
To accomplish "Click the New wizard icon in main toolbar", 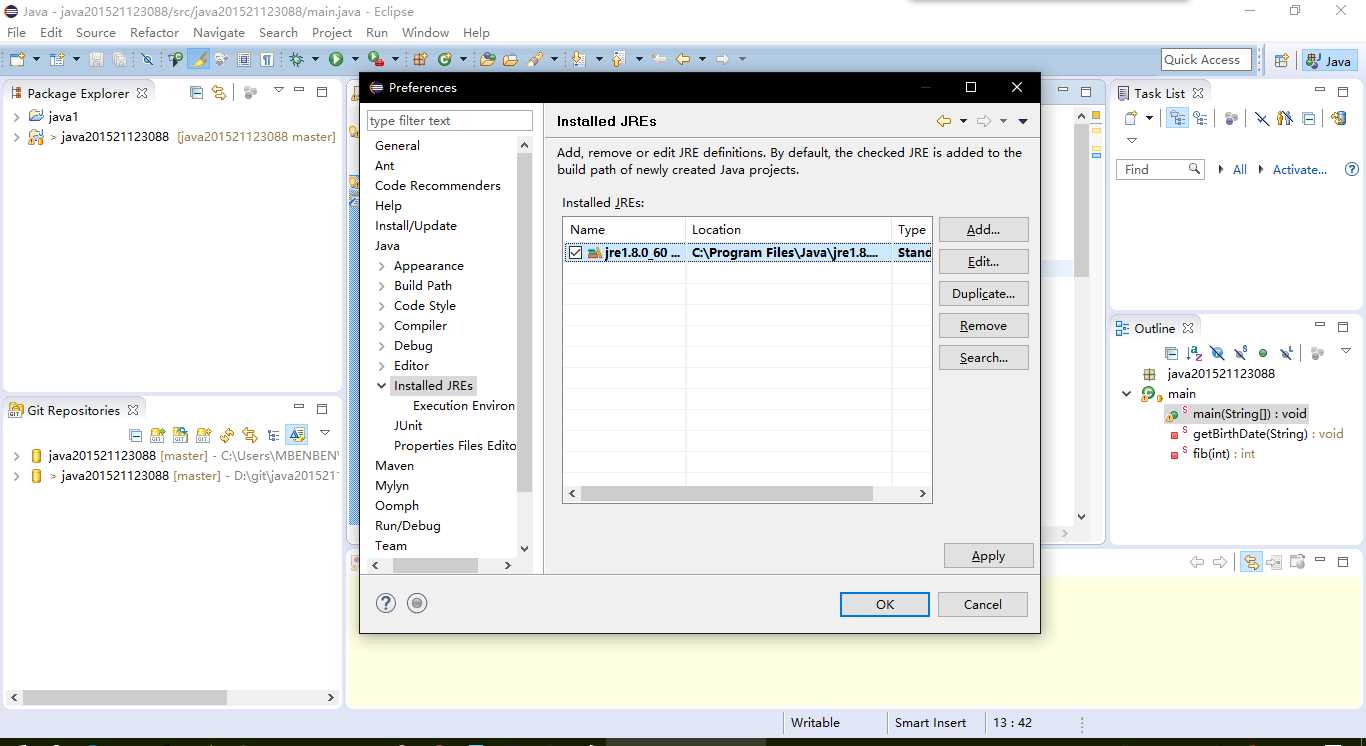I will (17, 60).
